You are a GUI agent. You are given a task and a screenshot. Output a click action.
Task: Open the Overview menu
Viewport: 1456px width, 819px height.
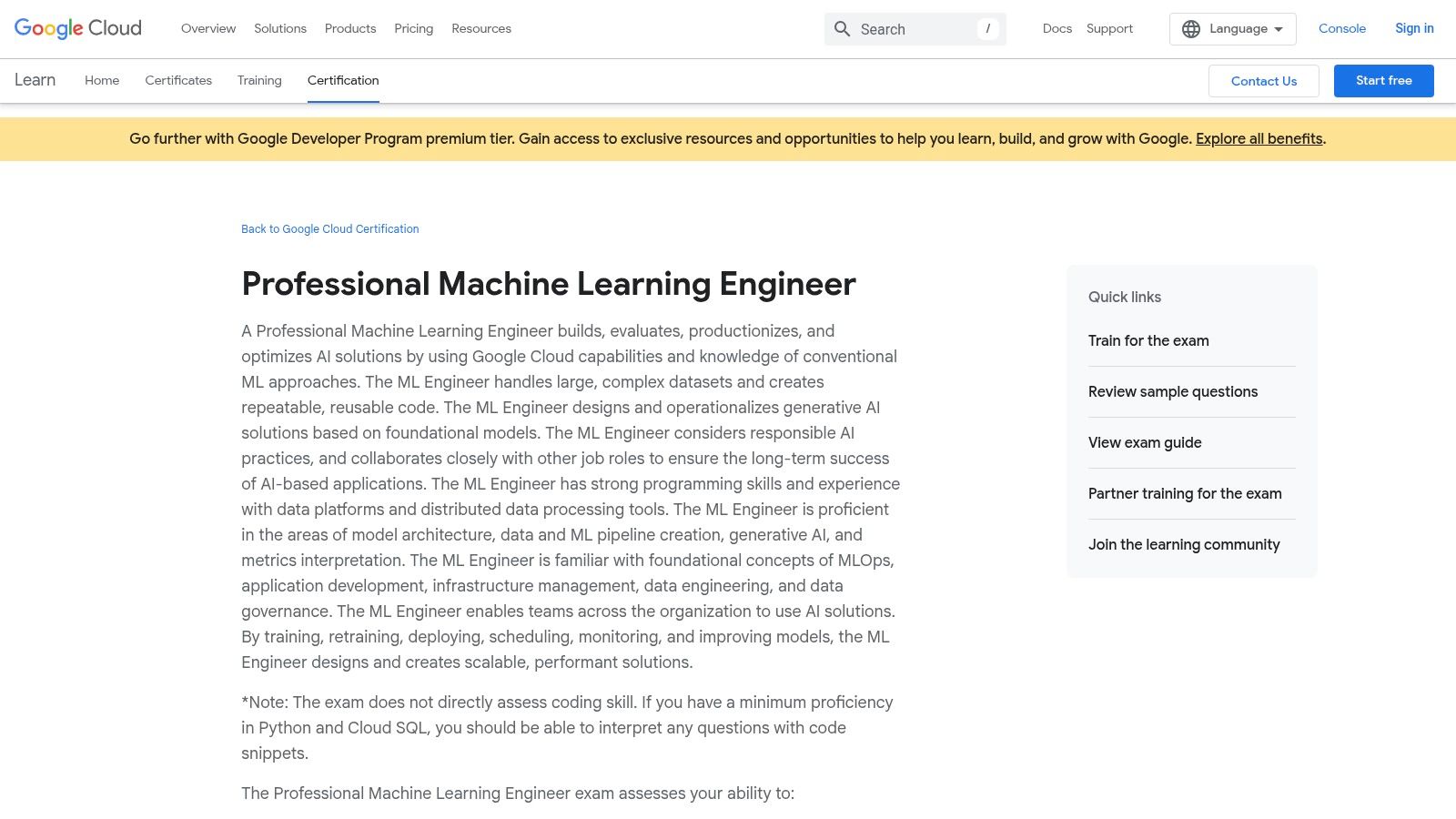tap(208, 29)
